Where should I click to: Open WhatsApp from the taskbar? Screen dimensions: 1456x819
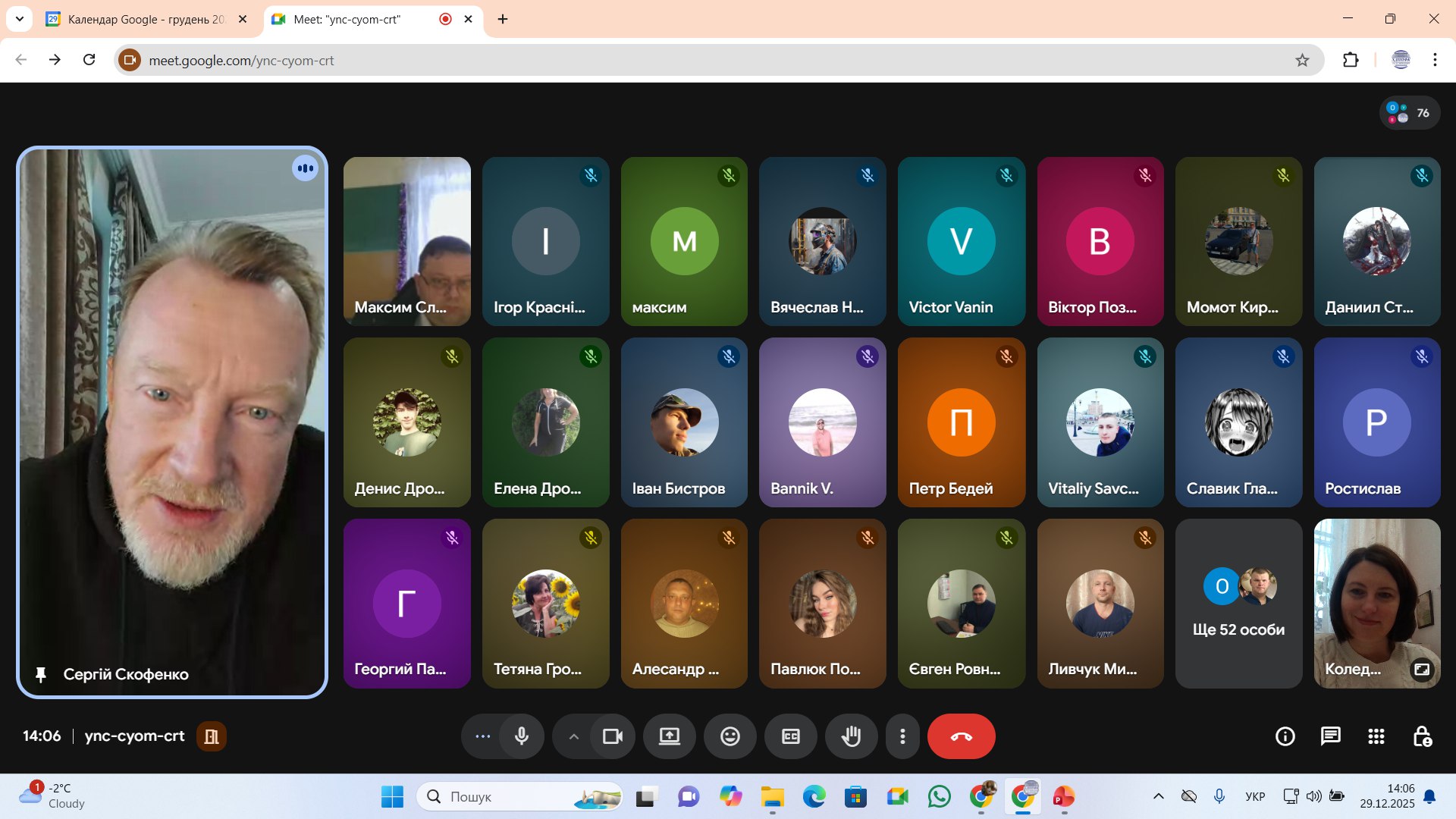[939, 797]
